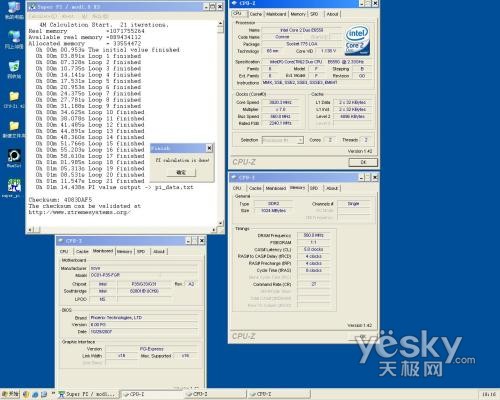
Task: Click the title icon of the CPU-Z memory window
Action: (x=234, y=177)
